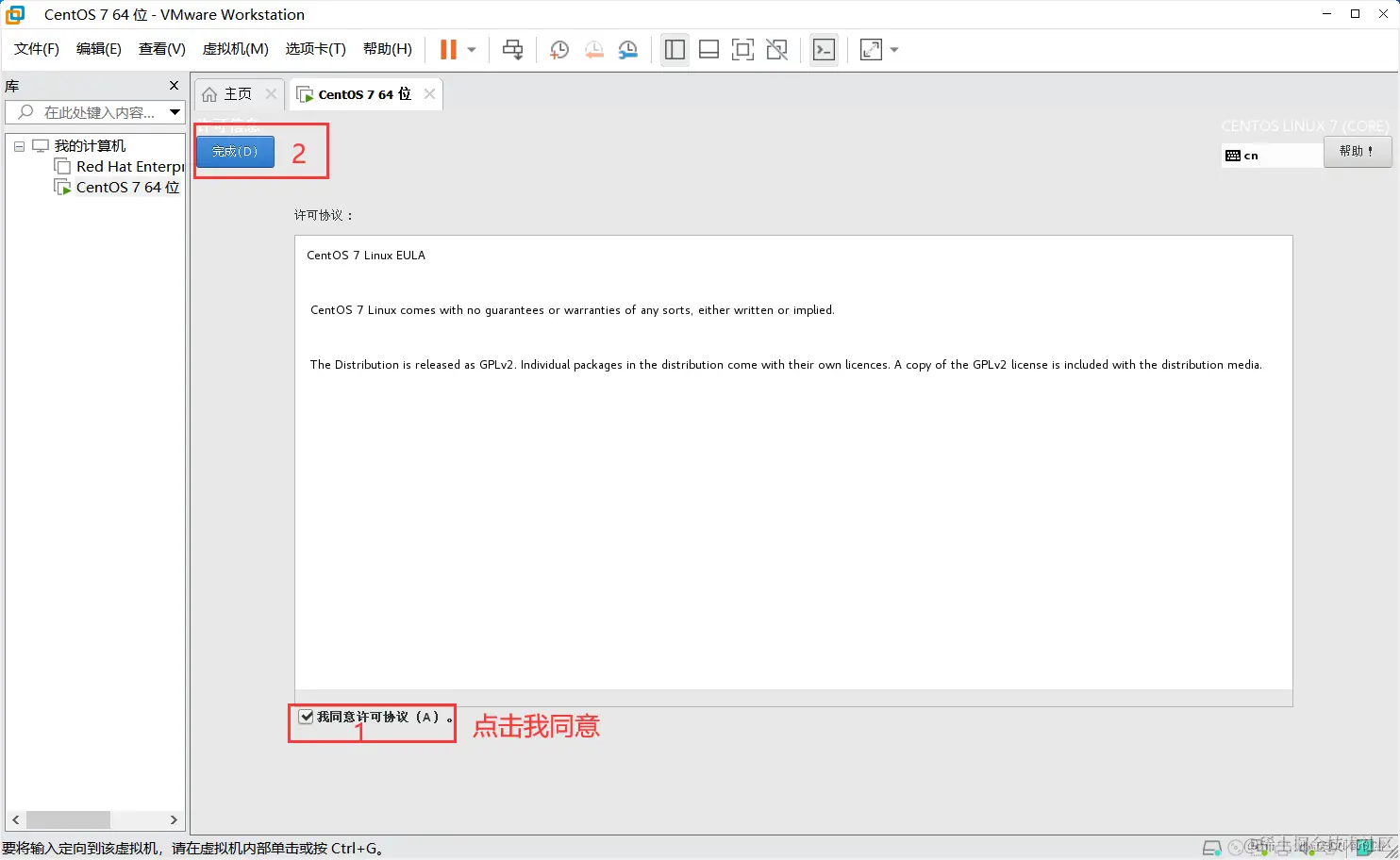The width and height of the screenshot is (1400, 860).
Task: Toggle the thumbnail bar view
Action: pos(708,50)
